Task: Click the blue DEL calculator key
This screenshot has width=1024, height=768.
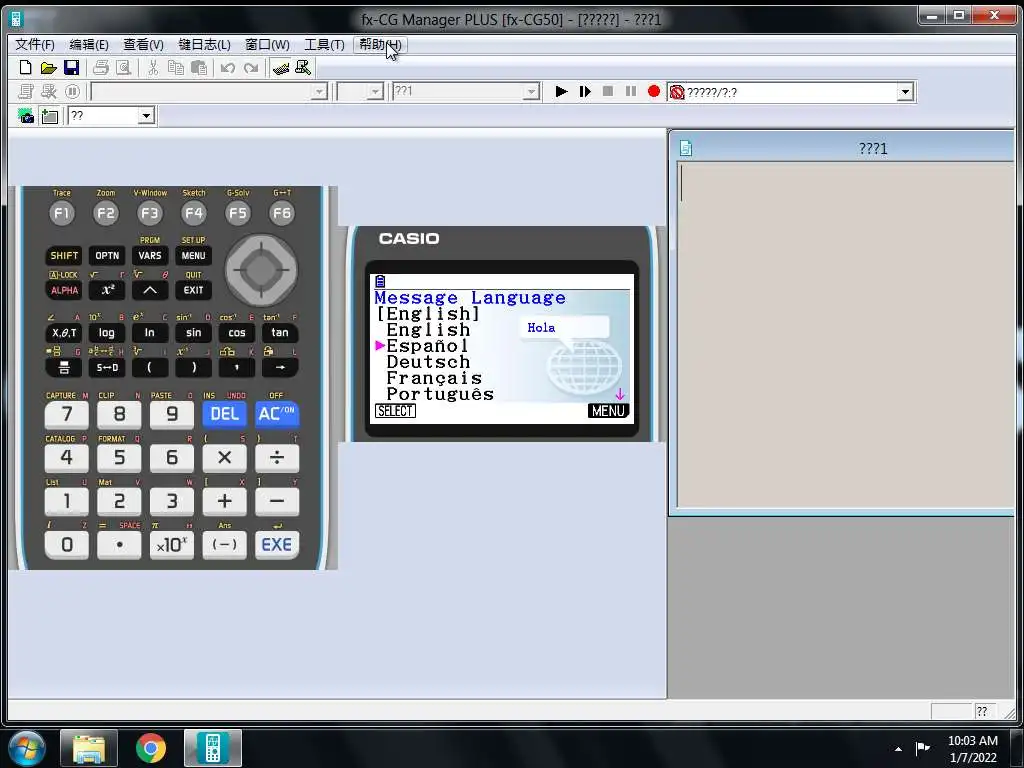Action: [x=224, y=413]
